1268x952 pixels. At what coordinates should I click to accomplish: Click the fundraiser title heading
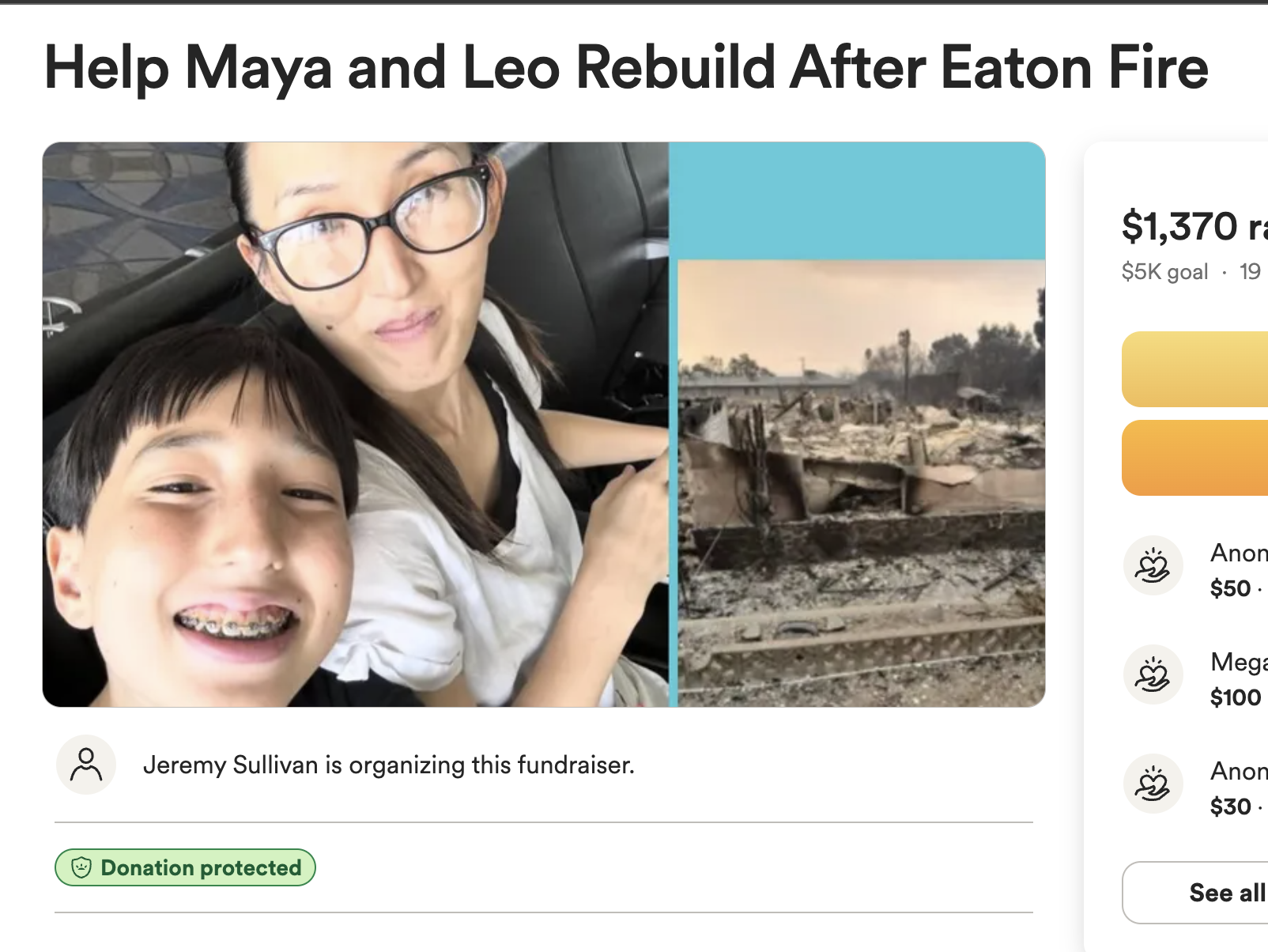tap(626, 68)
